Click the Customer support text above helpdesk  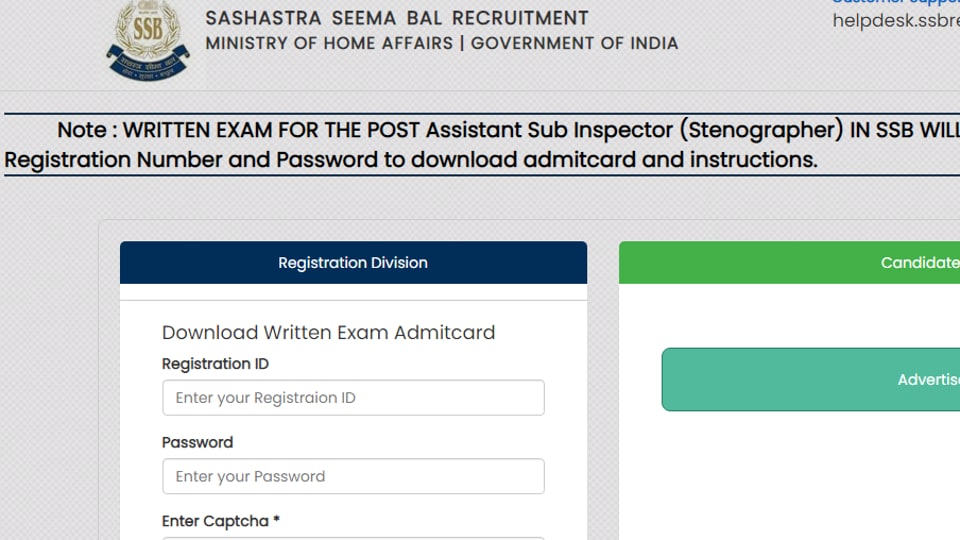(x=895, y=3)
